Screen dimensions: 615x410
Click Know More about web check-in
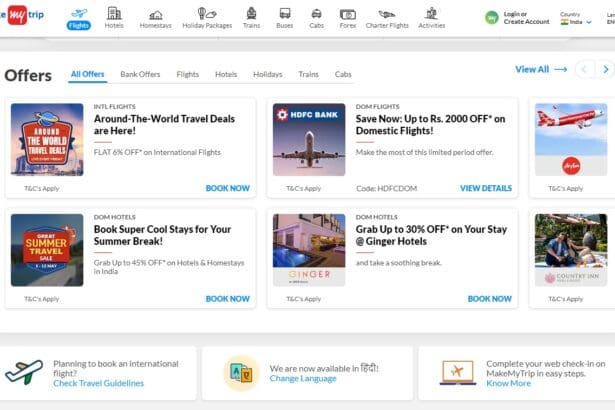508,383
